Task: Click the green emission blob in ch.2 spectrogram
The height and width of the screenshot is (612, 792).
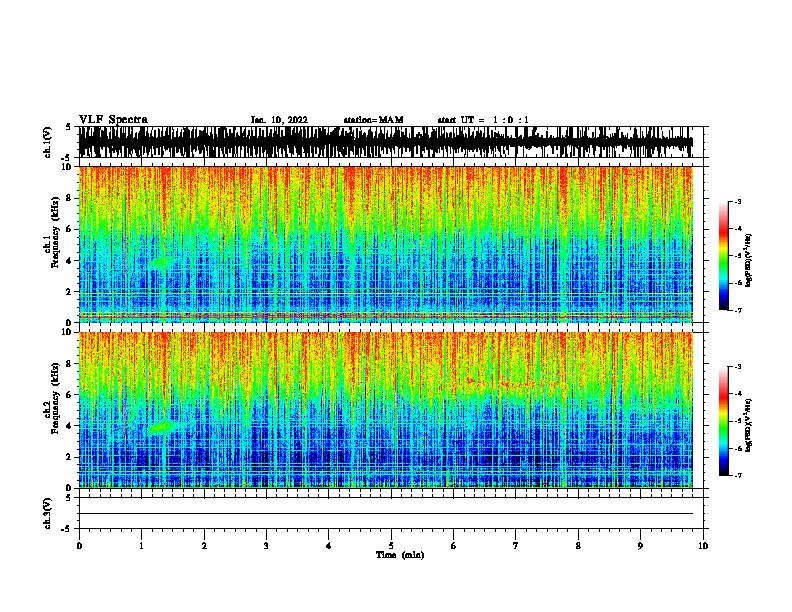Action: (x=162, y=427)
